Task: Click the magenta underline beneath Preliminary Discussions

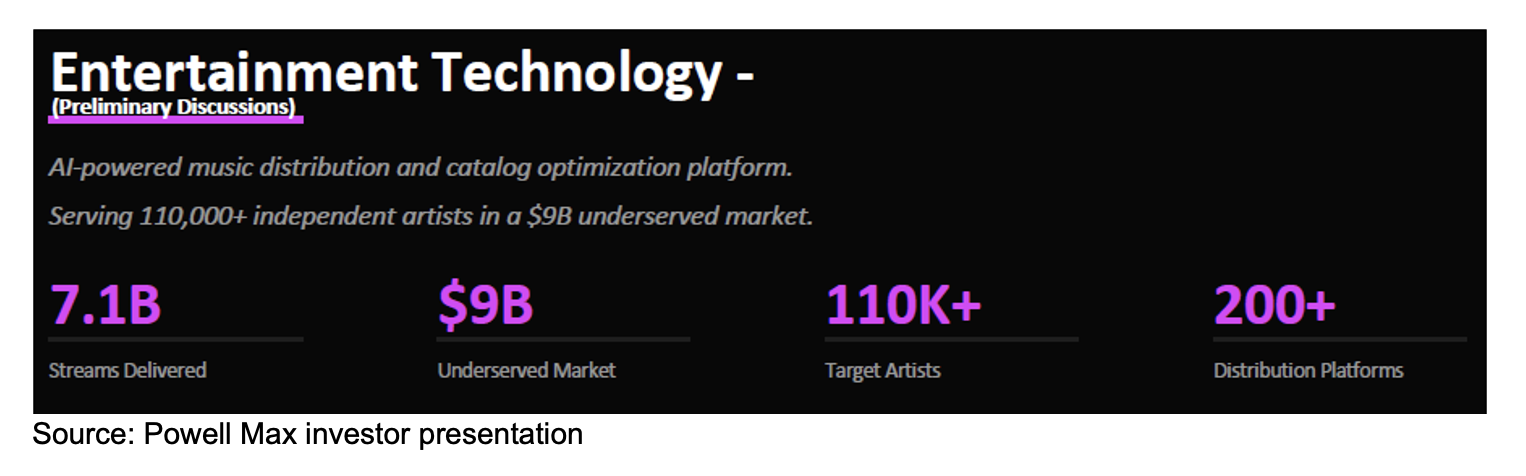Action: pos(174,120)
